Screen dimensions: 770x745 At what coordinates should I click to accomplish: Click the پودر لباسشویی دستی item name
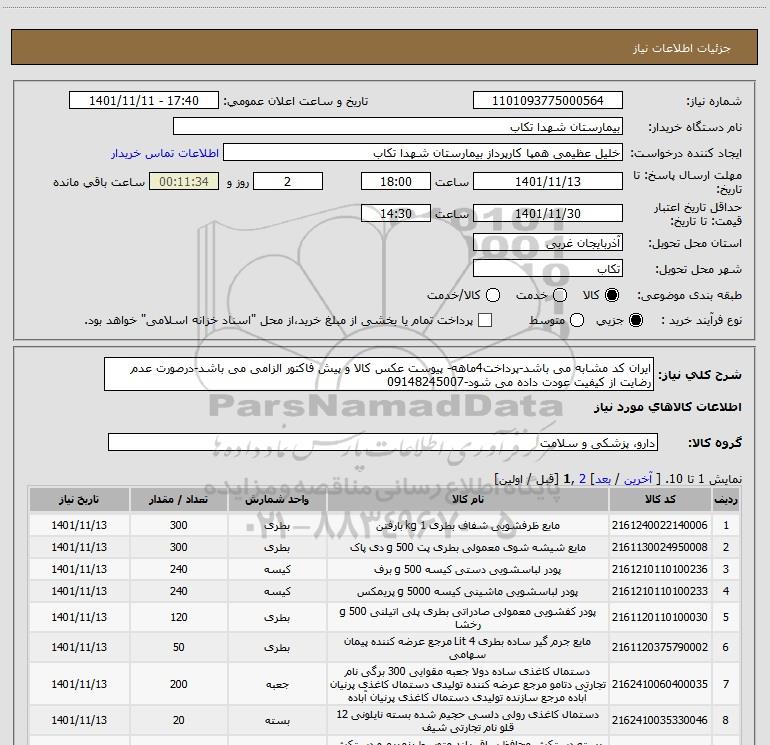468,569
